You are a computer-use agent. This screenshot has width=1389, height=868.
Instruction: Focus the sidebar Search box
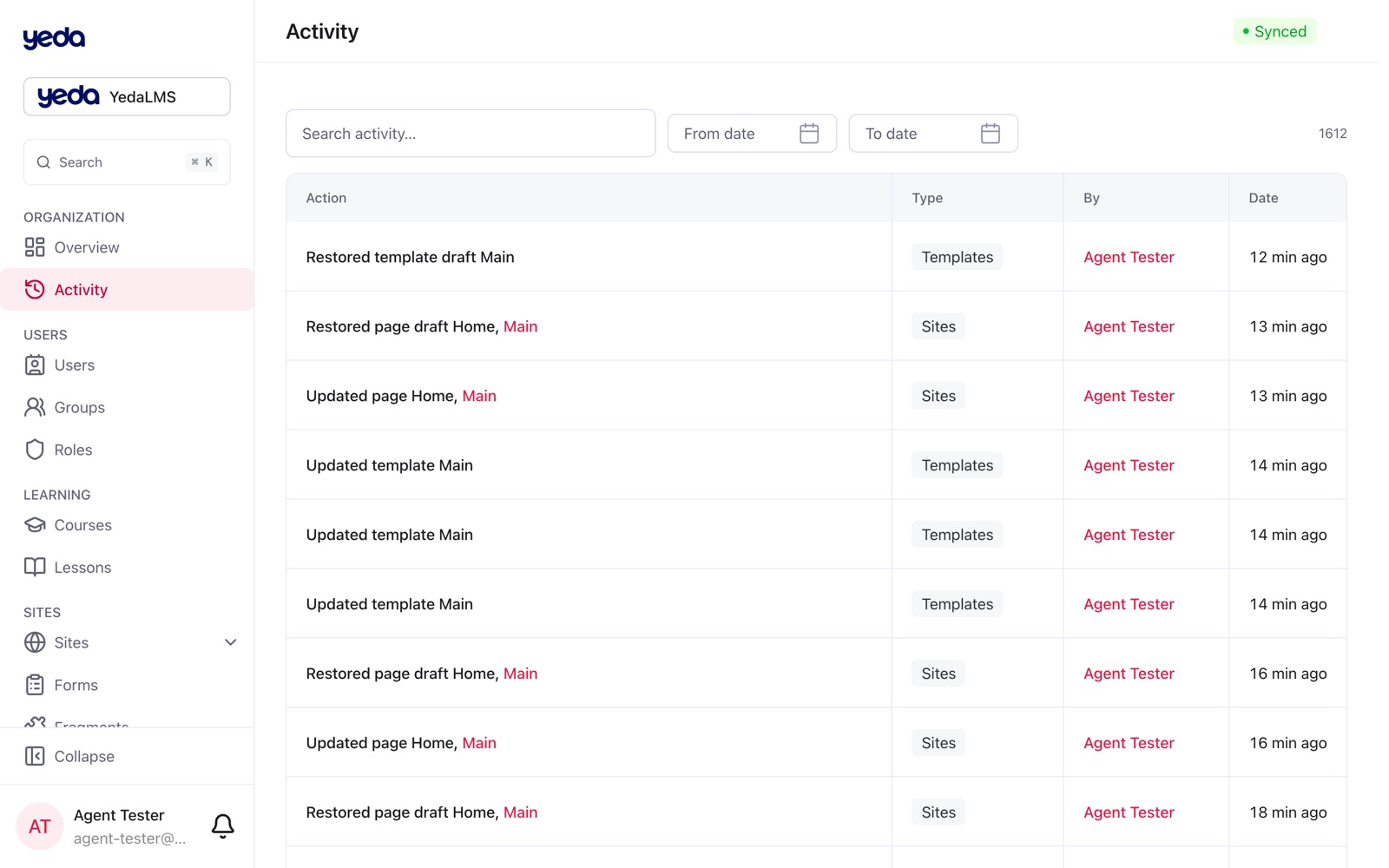pyautogui.click(x=127, y=162)
